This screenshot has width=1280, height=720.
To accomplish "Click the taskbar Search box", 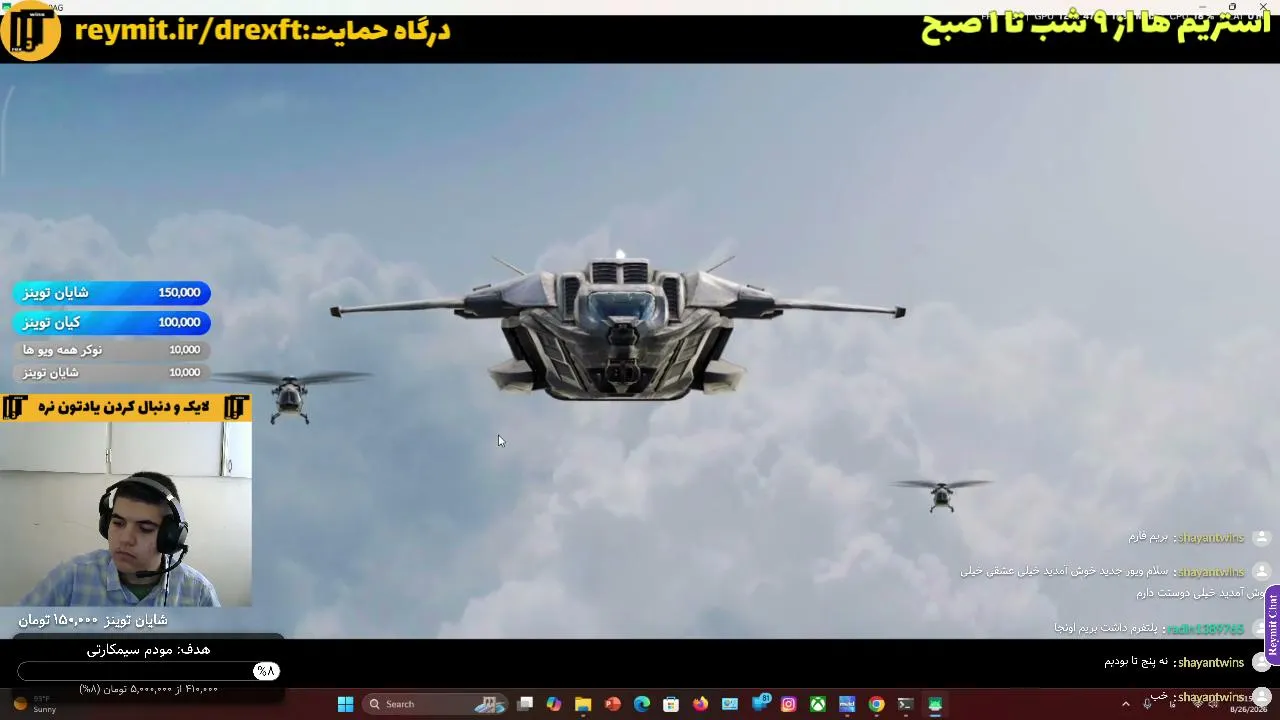I will [x=435, y=704].
